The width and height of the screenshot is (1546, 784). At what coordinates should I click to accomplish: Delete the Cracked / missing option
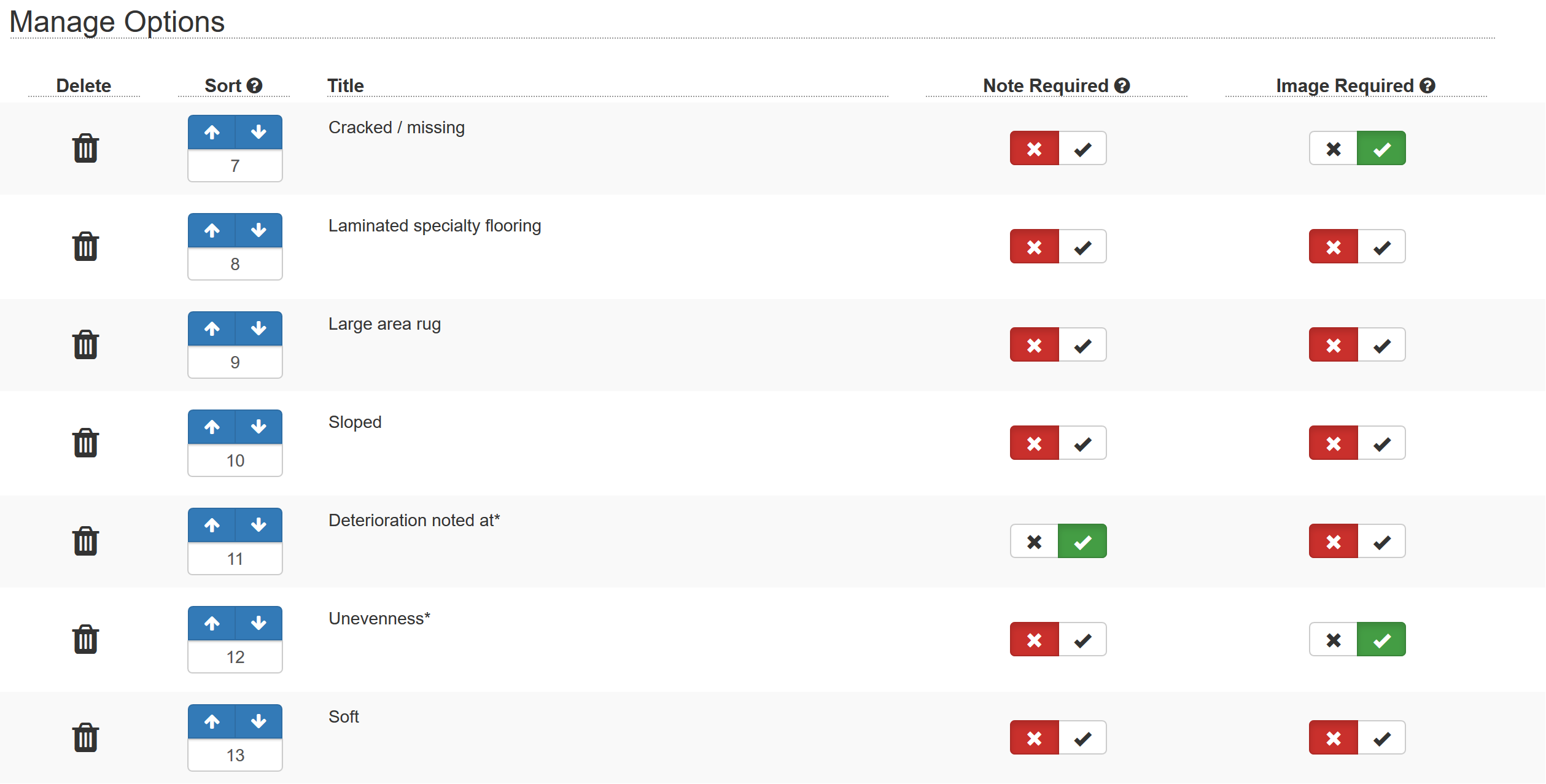tap(85, 148)
